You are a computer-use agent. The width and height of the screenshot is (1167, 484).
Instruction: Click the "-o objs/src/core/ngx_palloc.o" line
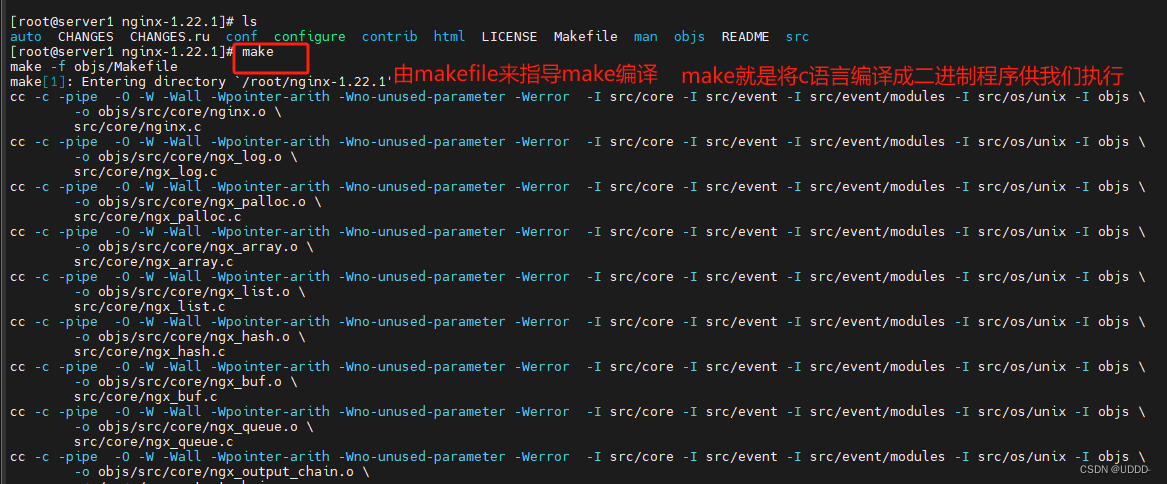(198, 202)
